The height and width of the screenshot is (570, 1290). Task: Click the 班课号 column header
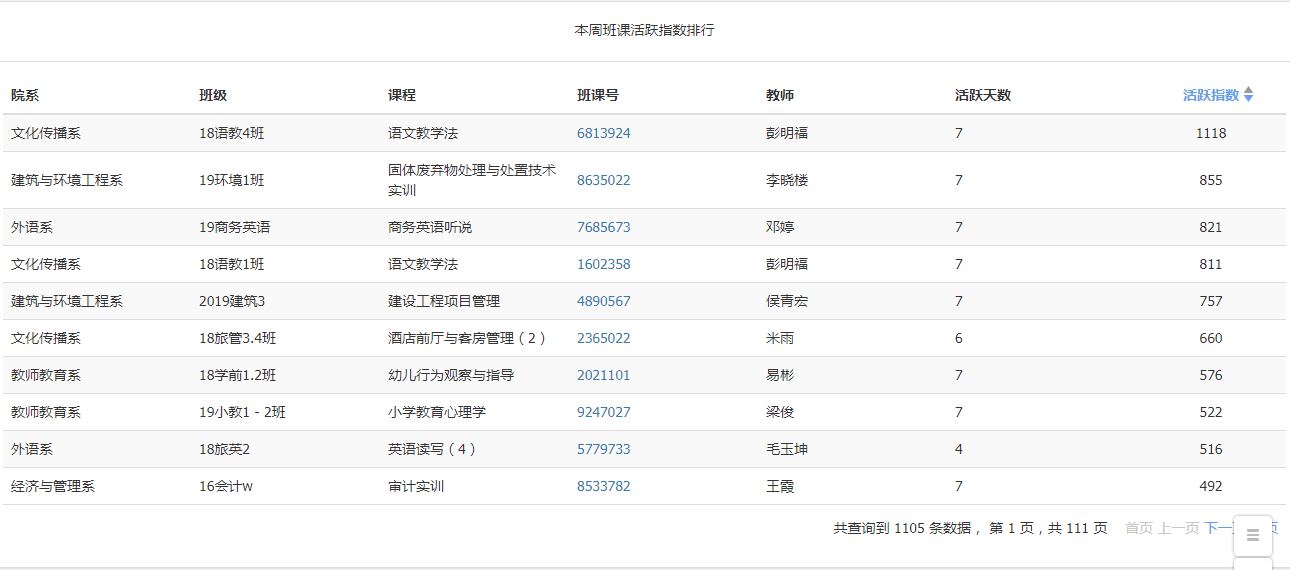point(598,95)
